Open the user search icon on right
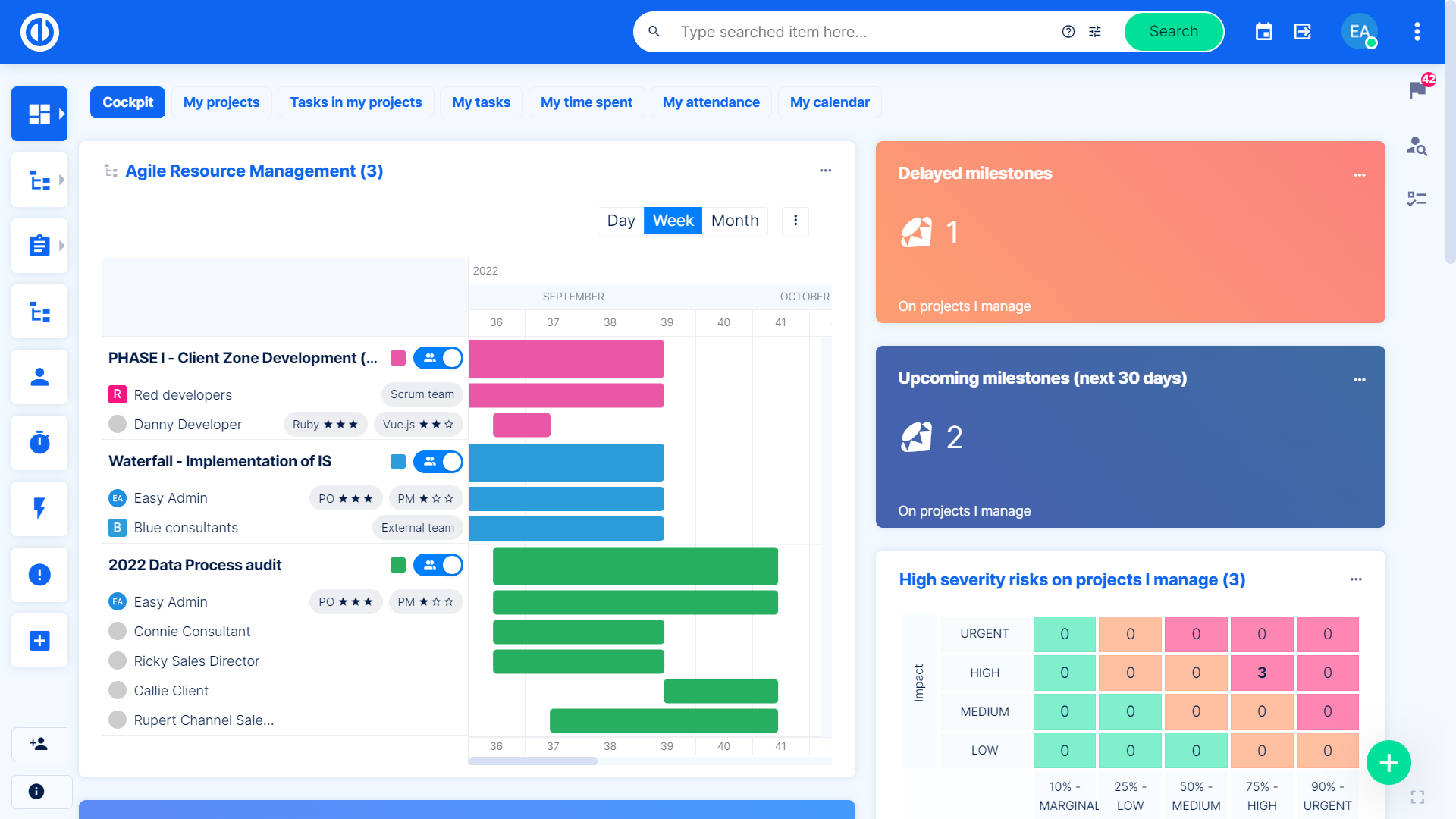Viewport: 1456px width, 819px height. pos(1417,146)
